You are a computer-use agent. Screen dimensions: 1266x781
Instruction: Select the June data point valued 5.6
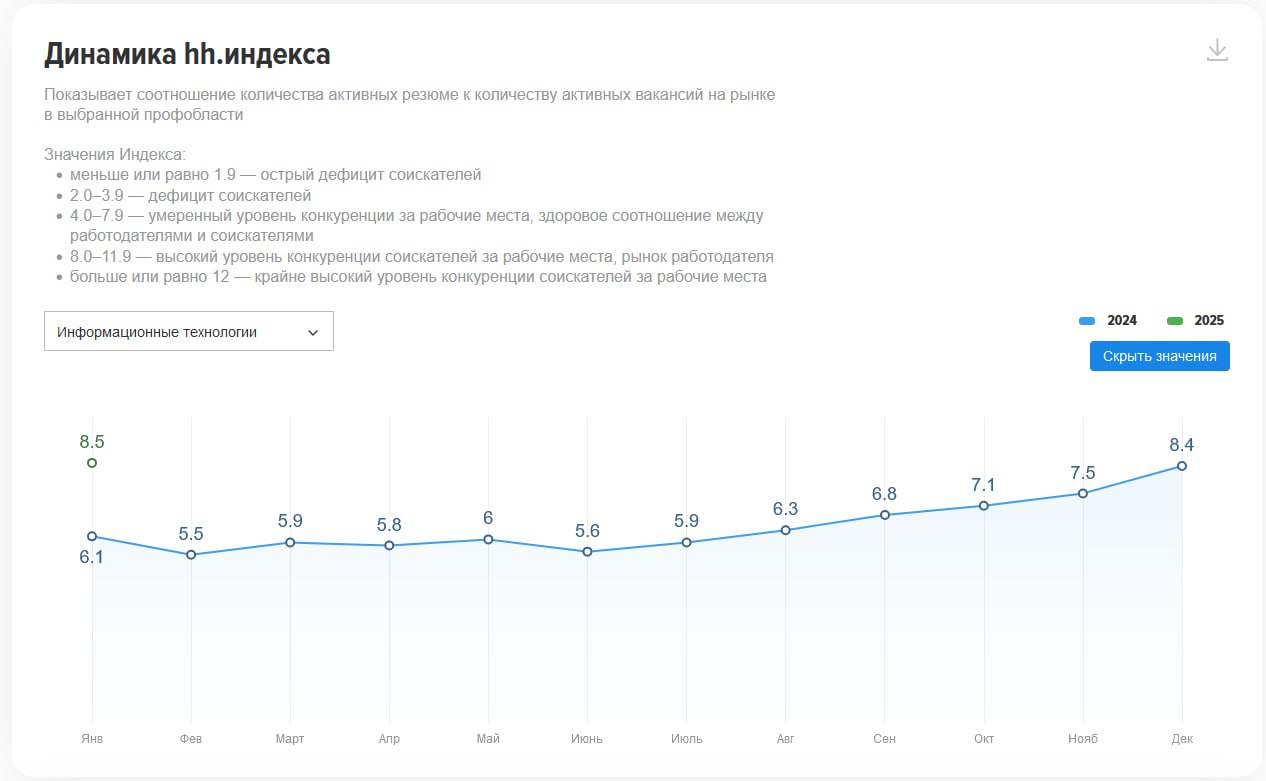click(x=587, y=552)
